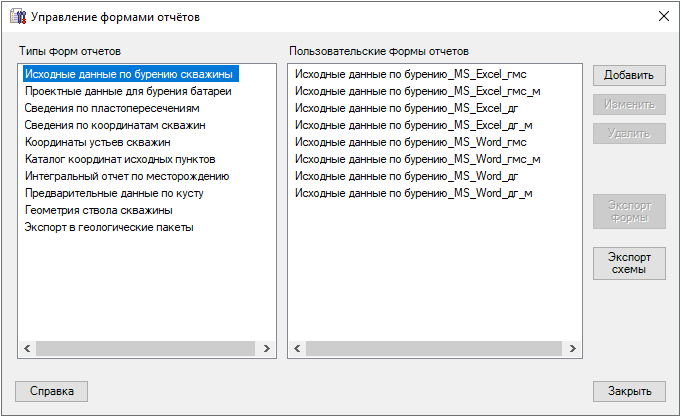Select 'Экспорт в геологические пакеты' entry
682x417 pixels.
click(x=109, y=227)
